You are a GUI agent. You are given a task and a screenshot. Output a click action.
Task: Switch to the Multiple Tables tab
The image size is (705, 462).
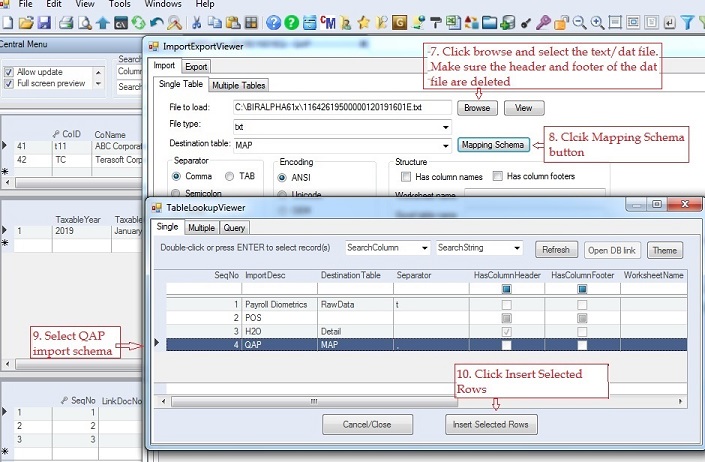[x=239, y=85]
